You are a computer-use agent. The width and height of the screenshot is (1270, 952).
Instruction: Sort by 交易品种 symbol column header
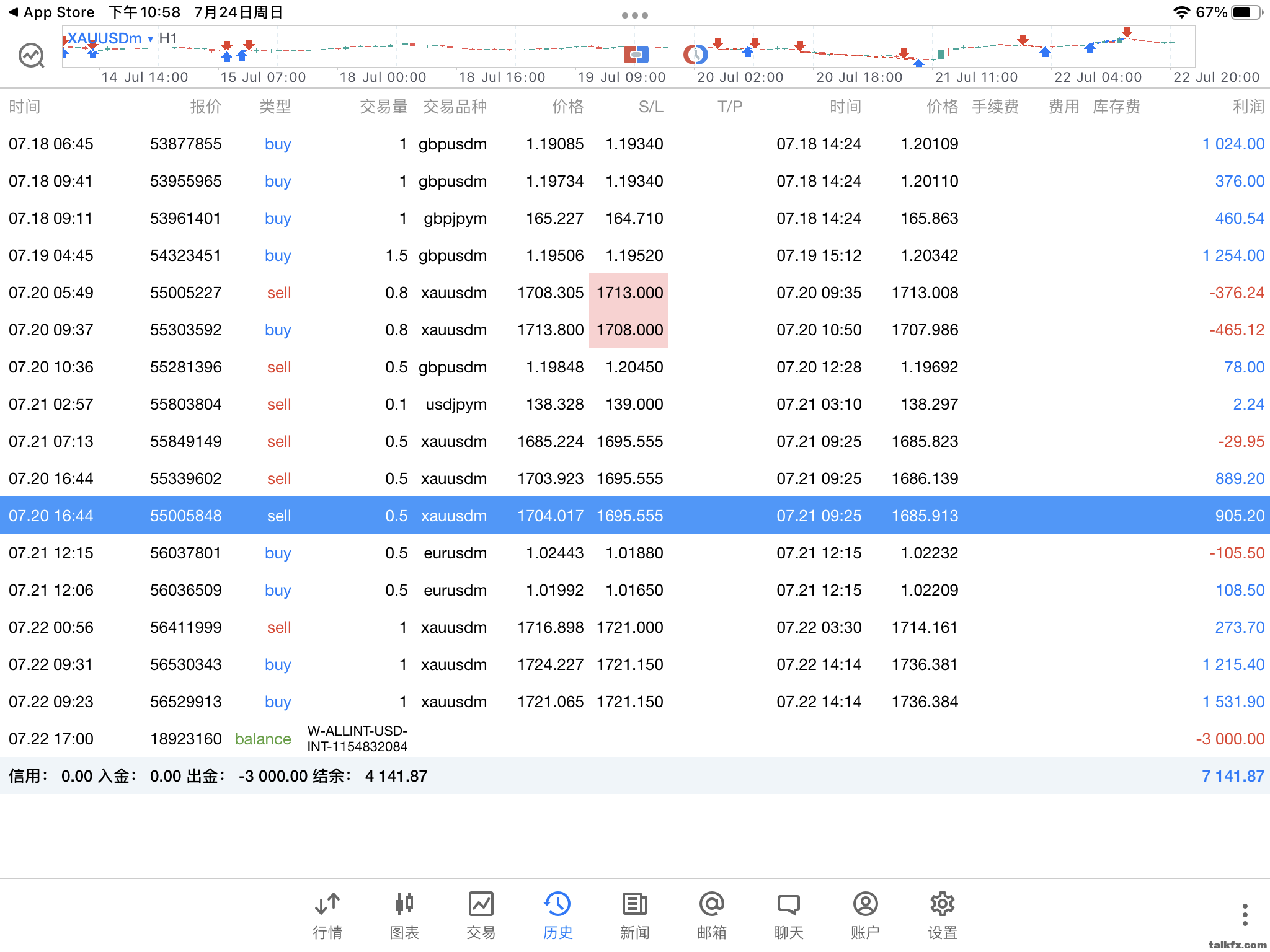pyautogui.click(x=455, y=107)
